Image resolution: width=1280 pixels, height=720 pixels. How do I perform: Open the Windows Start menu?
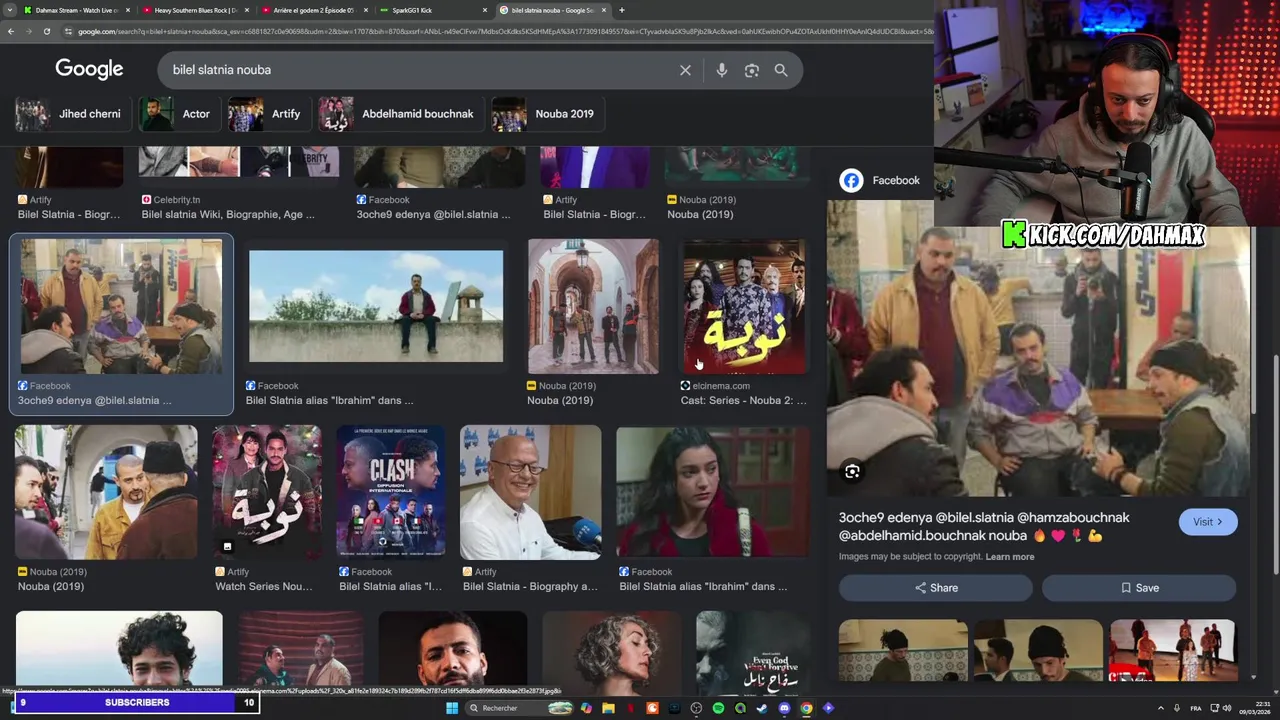(x=452, y=708)
